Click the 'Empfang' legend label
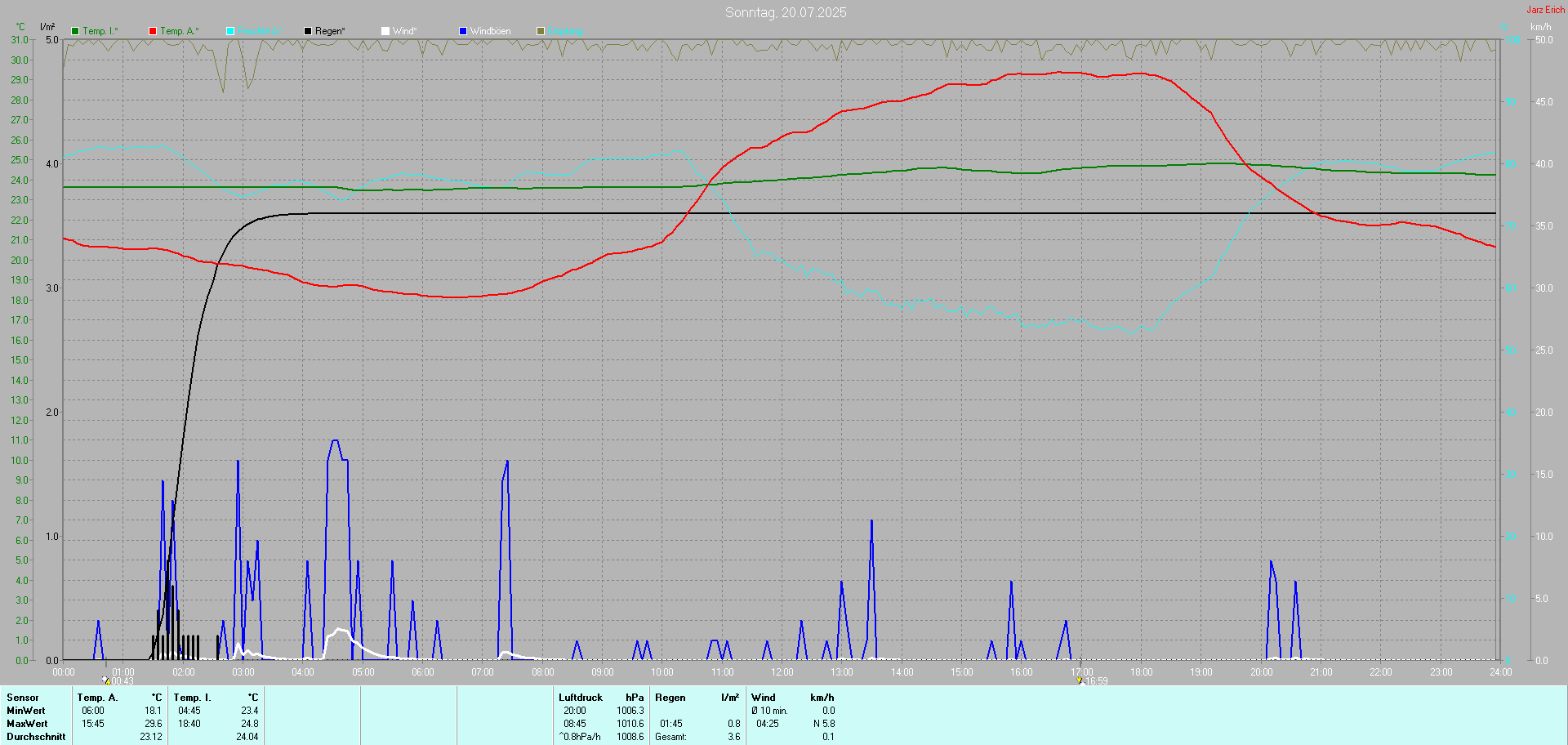This screenshot has height=745, width=1568. point(565,31)
